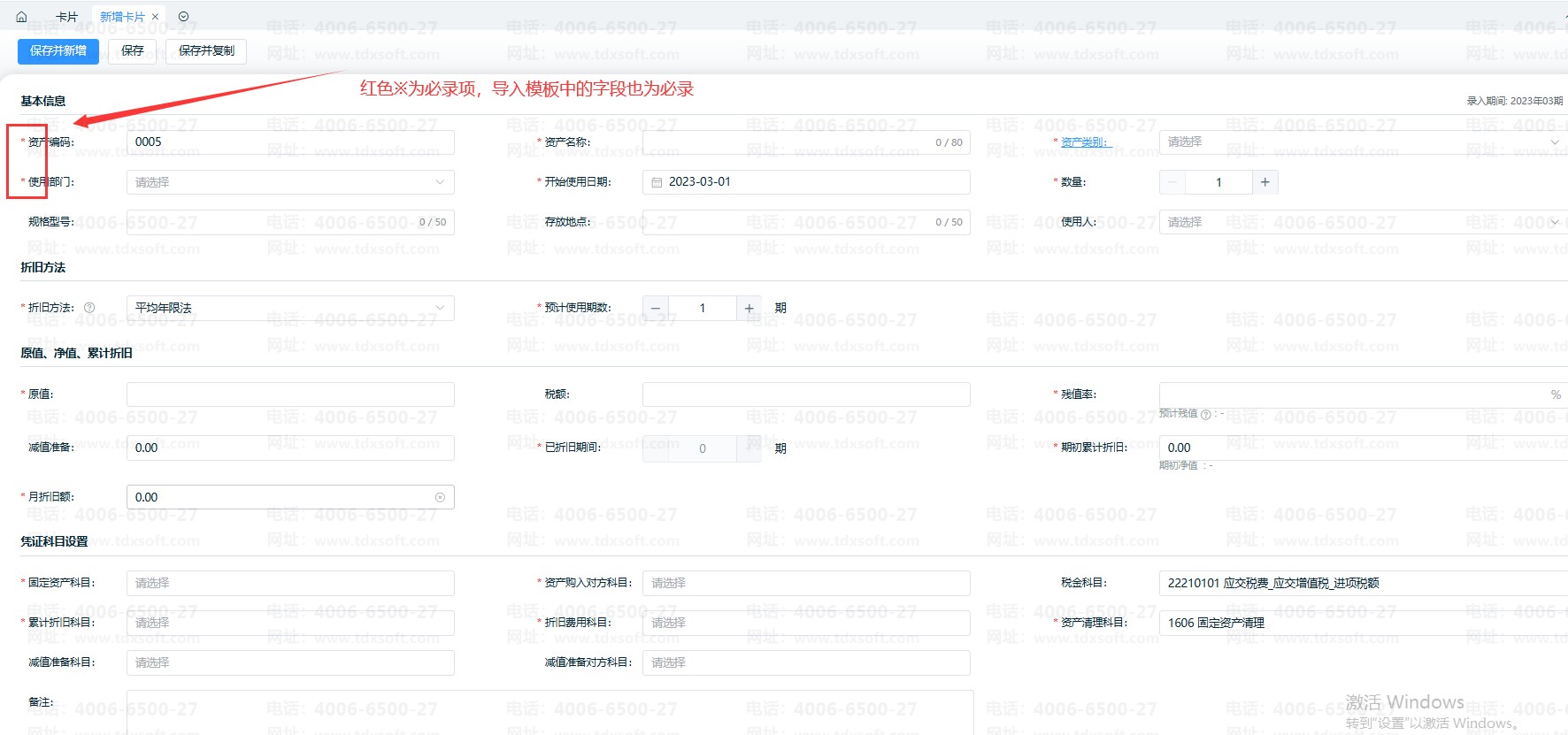Switch to the 卡片 tab

(x=67, y=17)
